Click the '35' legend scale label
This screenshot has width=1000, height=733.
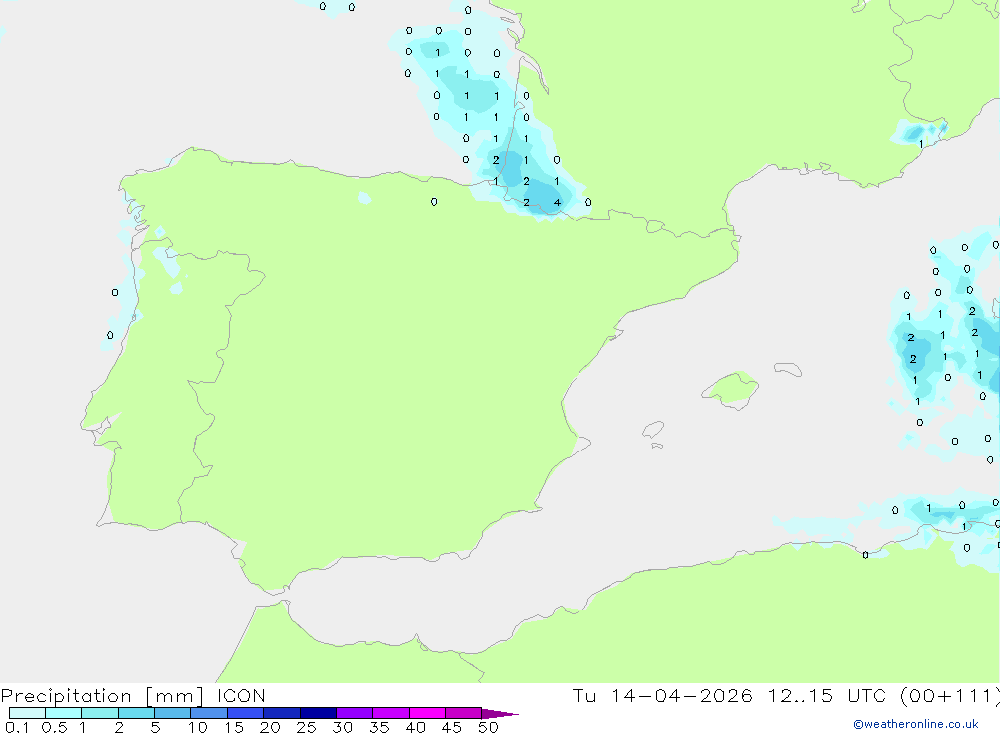coord(379,727)
